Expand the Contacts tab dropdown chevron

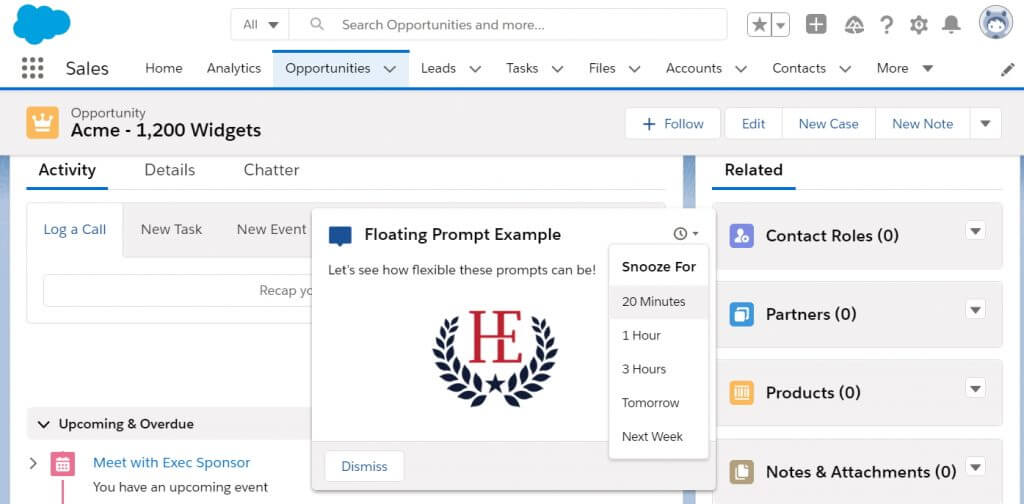(845, 69)
